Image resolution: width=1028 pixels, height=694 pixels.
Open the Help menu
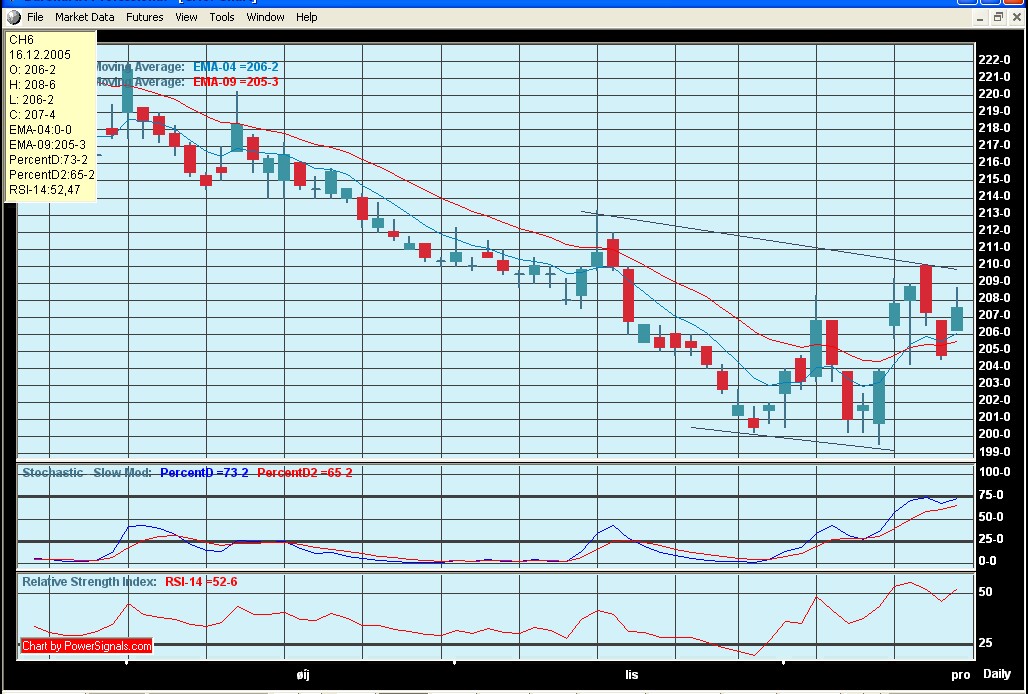coord(306,17)
